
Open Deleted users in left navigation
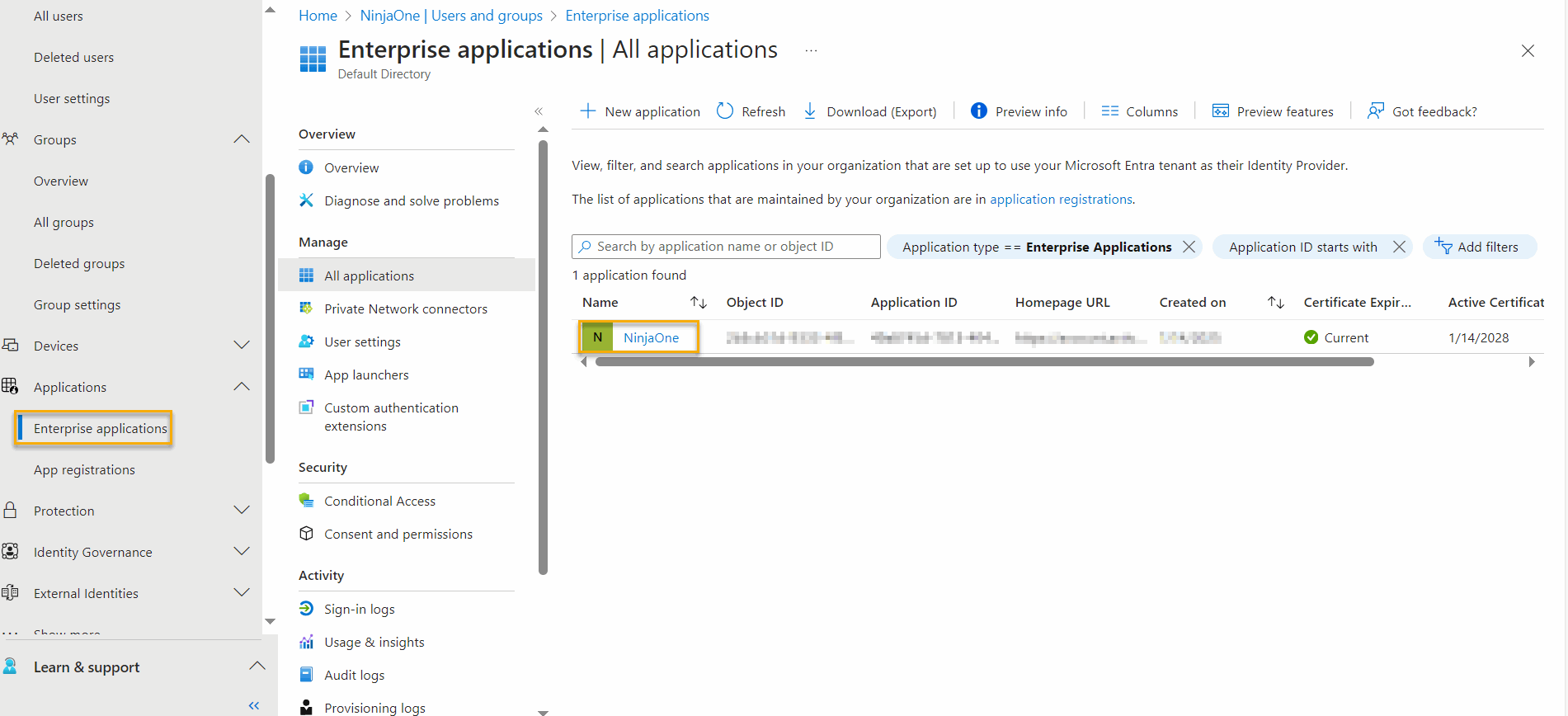73,57
